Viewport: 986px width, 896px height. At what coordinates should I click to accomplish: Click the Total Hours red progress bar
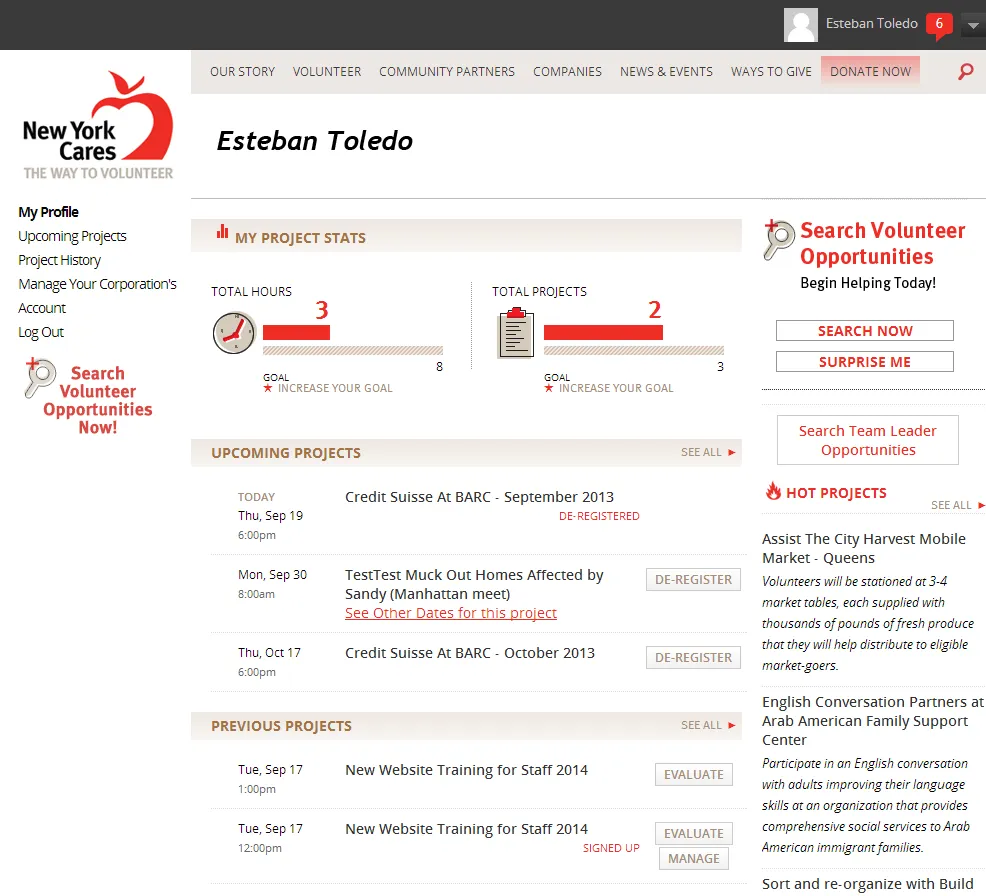tap(296, 332)
